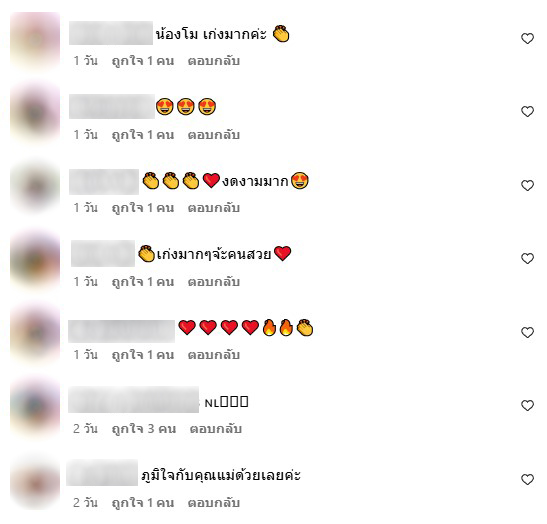The width and height of the screenshot is (547, 524).
Task: Reply to 'ภูมิใจกับคุณแม่ด้วยเลยค่ะ' comment
Action: (x=213, y=503)
